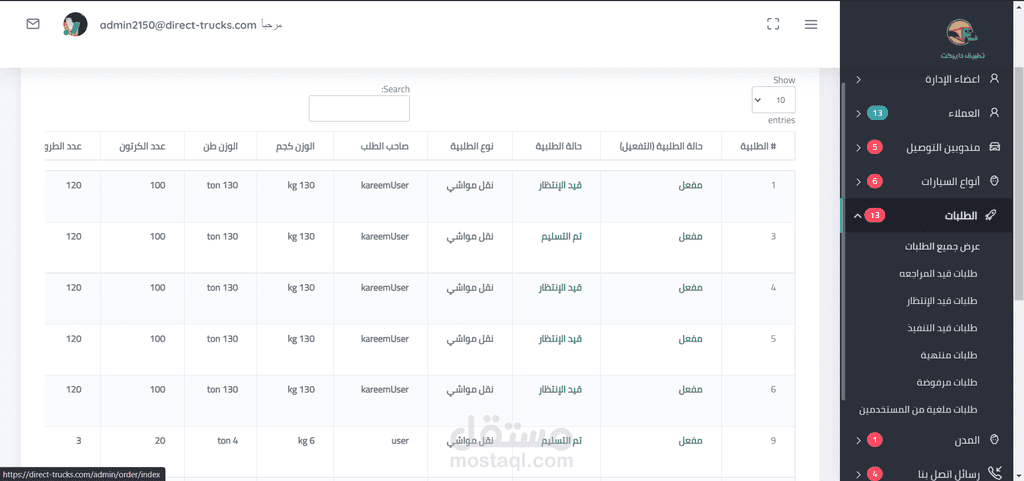Expand مندوبين التوصيل menu chevron
This screenshot has width=1024, height=481.
(858, 147)
